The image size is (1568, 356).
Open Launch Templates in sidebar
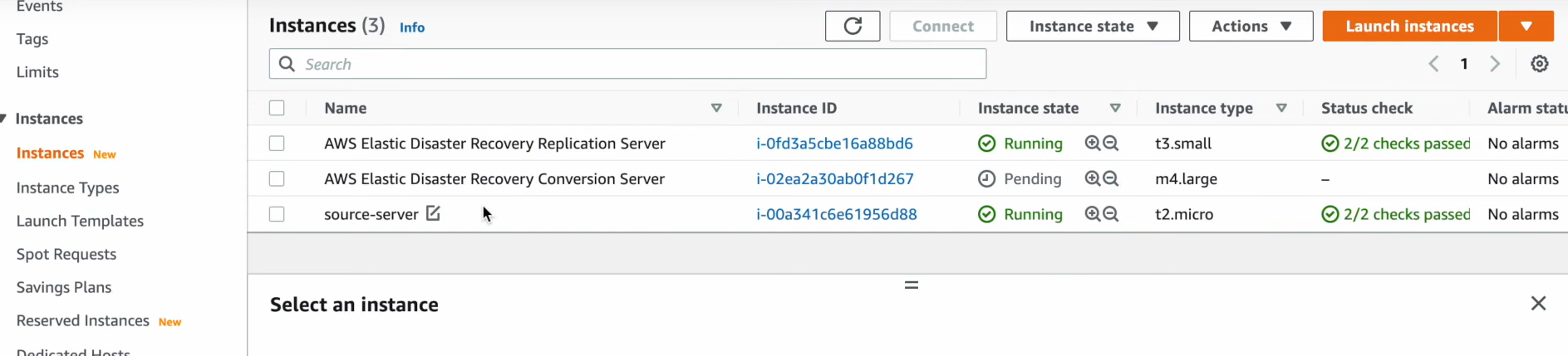80,221
